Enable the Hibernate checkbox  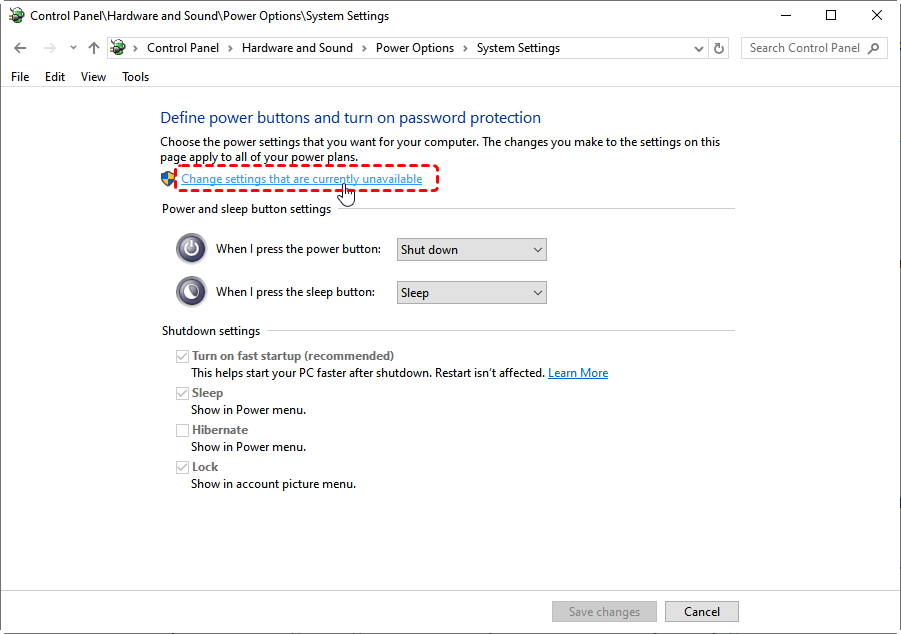pyautogui.click(x=182, y=430)
